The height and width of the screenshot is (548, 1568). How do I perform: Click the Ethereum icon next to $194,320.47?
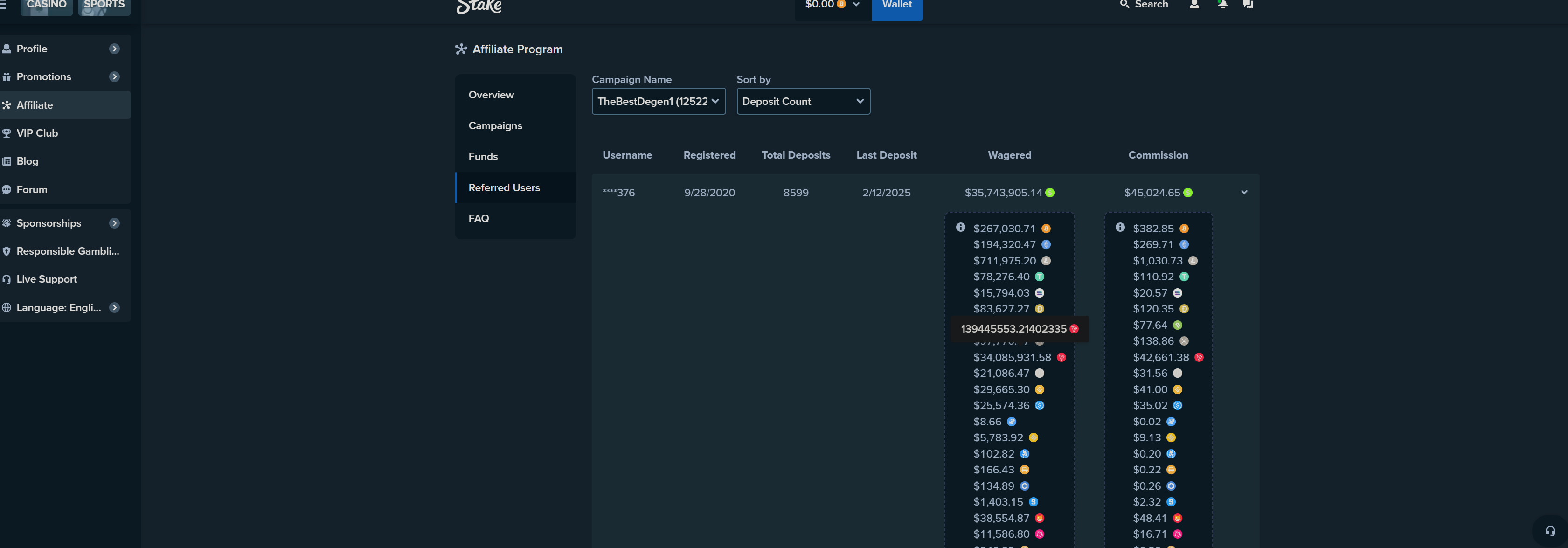(x=1046, y=245)
